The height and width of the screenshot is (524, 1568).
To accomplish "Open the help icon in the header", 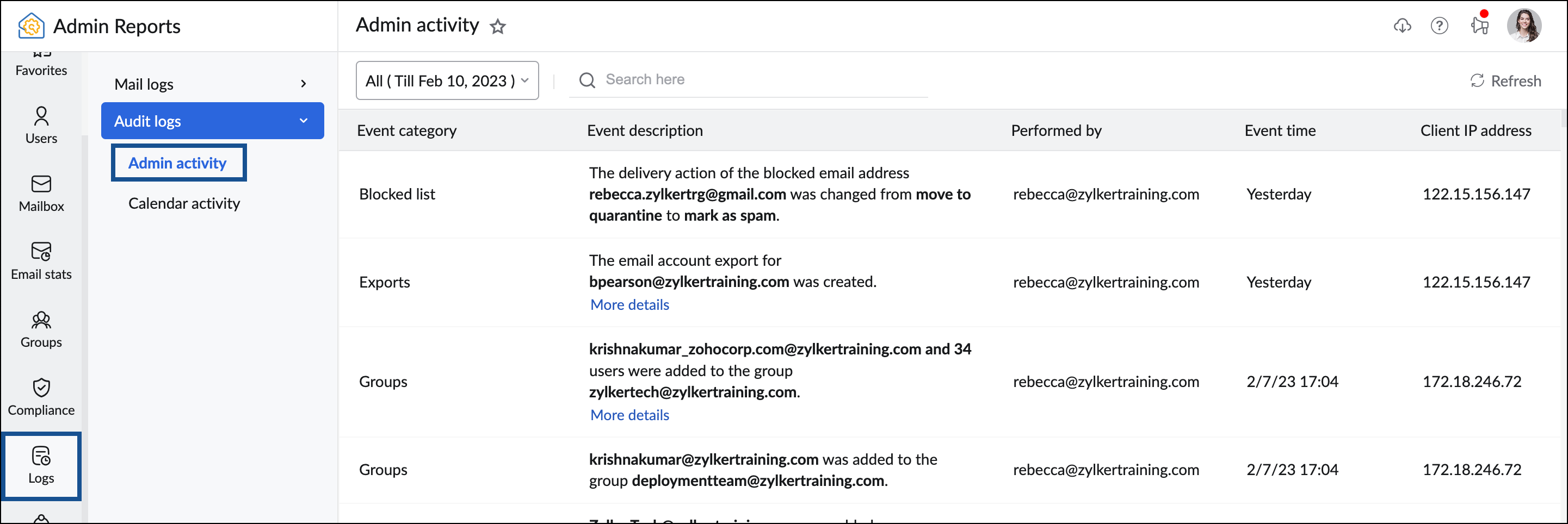I will coord(1440,26).
